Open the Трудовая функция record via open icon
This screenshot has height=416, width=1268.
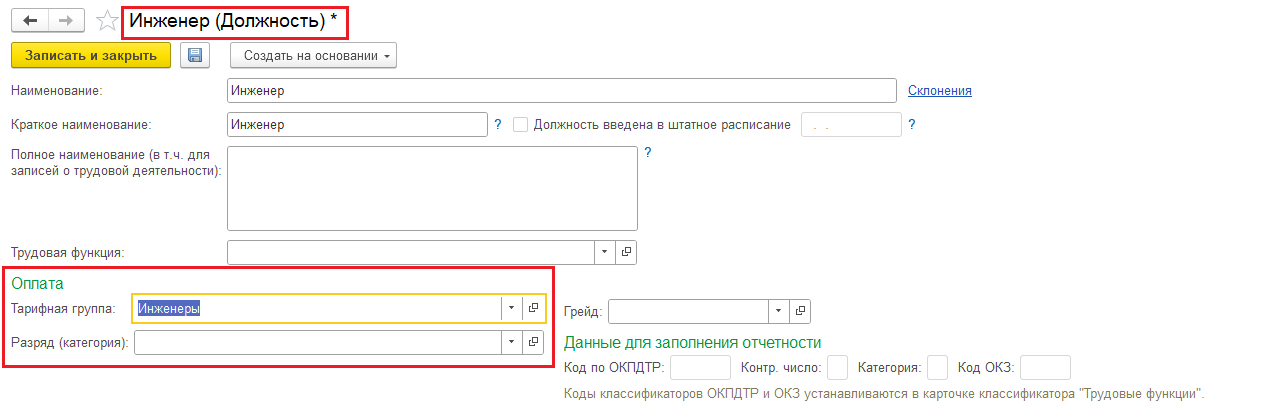pos(626,252)
